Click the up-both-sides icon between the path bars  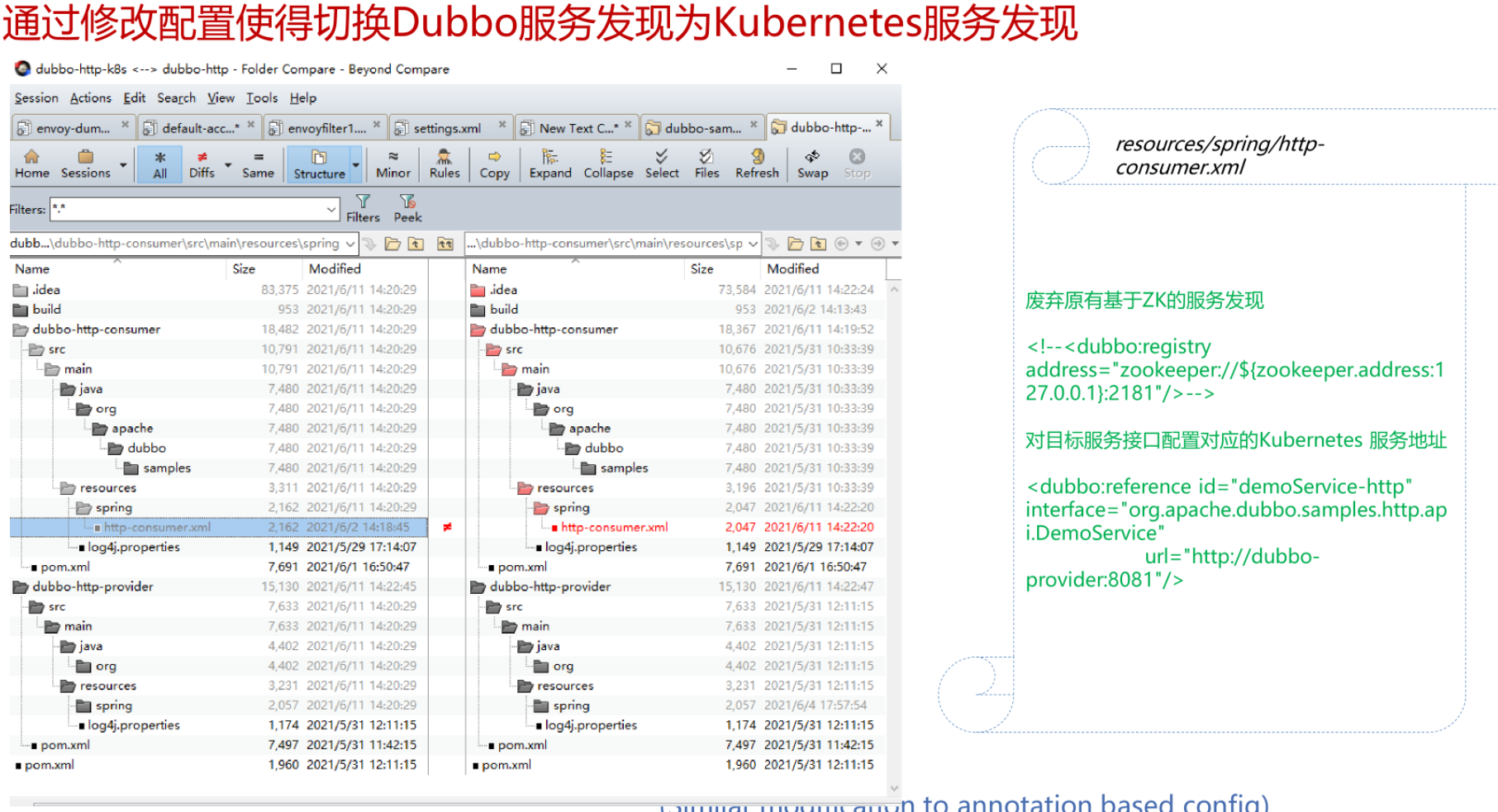click(x=445, y=244)
